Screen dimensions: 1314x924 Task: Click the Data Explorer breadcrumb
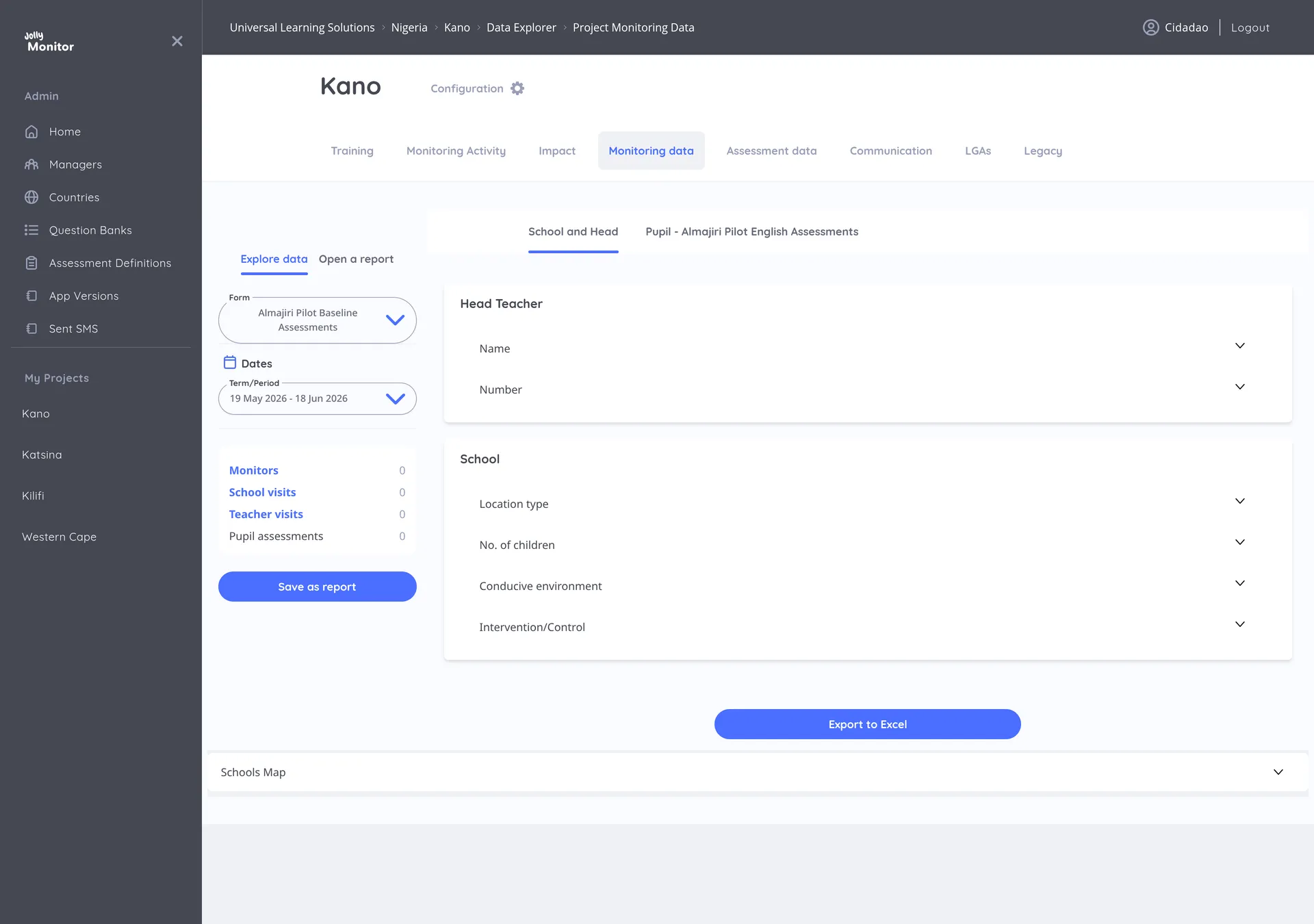[521, 27]
